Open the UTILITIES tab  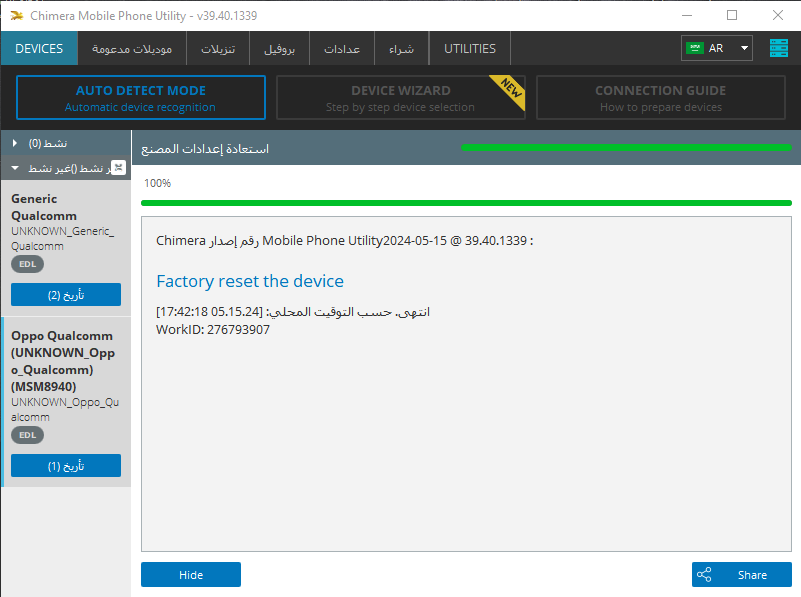(x=470, y=49)
